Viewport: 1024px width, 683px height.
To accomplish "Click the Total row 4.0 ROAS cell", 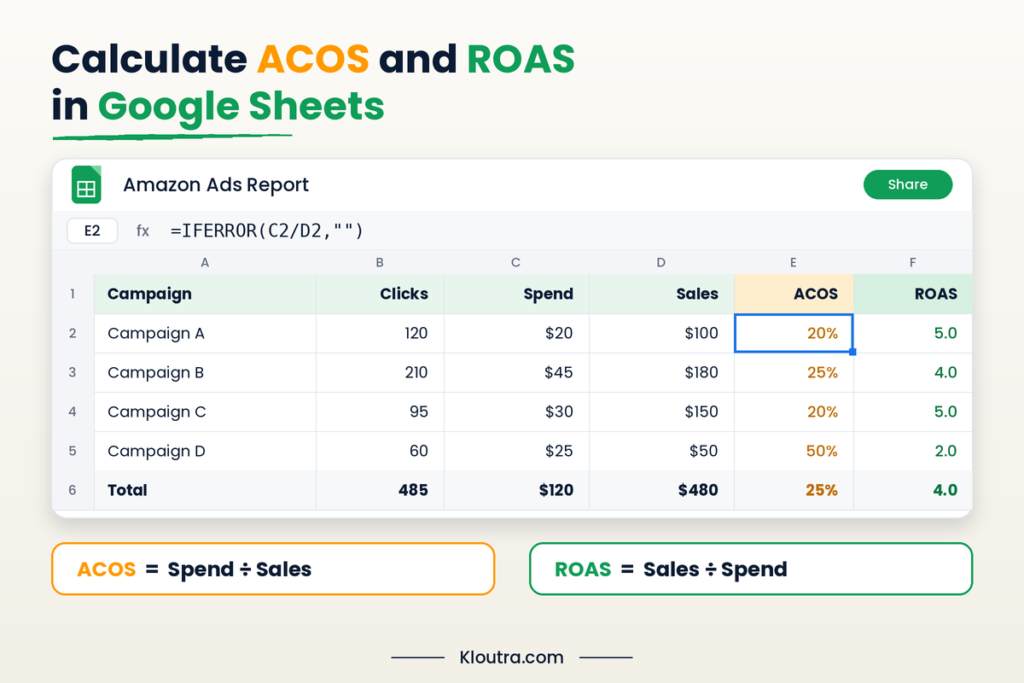I will [x=912, y=490].
